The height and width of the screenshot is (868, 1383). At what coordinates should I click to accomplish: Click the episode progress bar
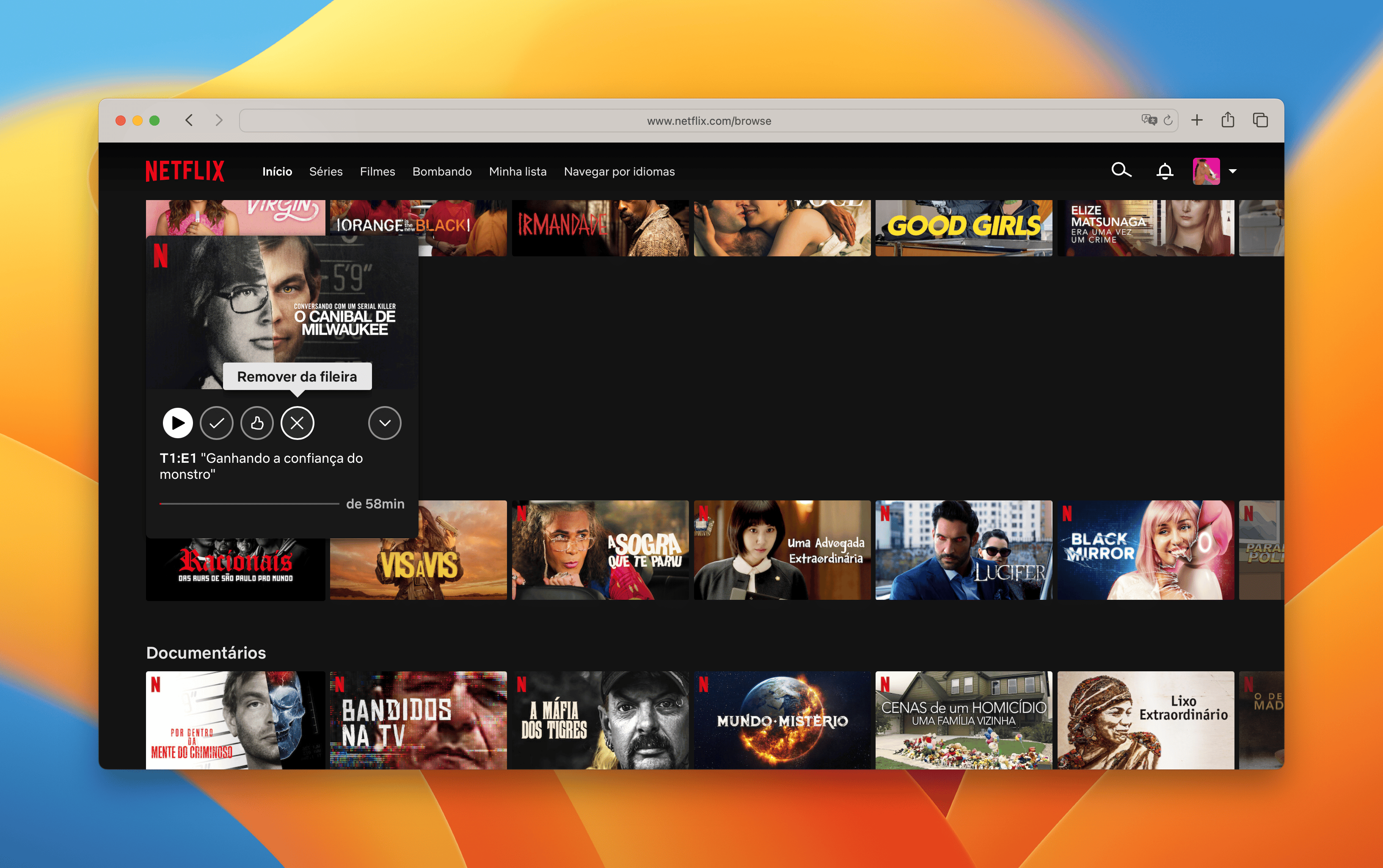[x=249, y=504]
